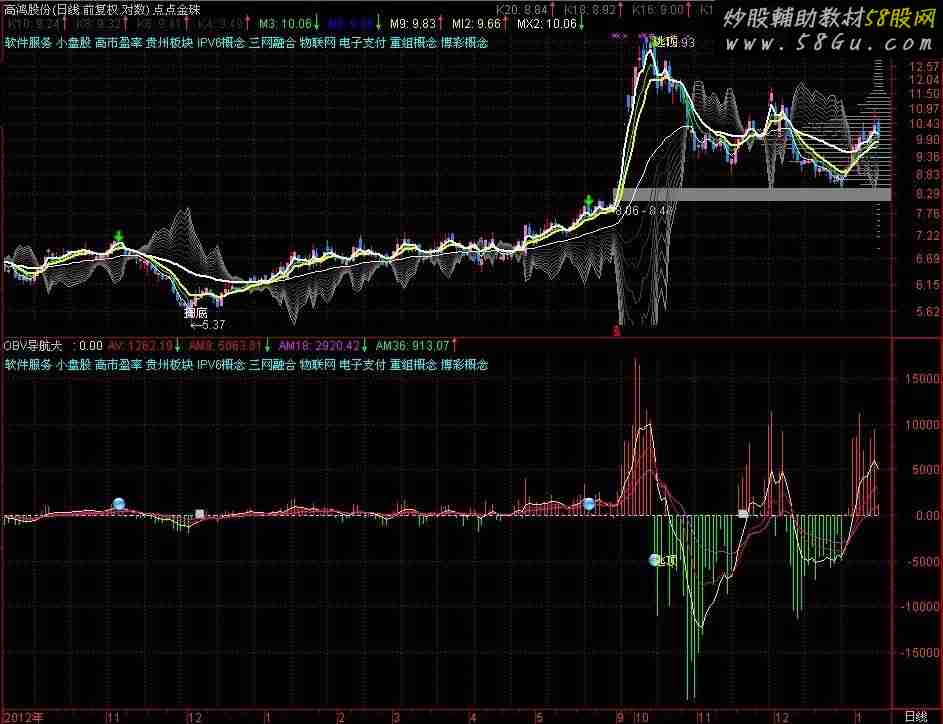Click the 12.57 price axis label
Screen dimensions: 943x724
pyautogui.click(x=924, y=66)
